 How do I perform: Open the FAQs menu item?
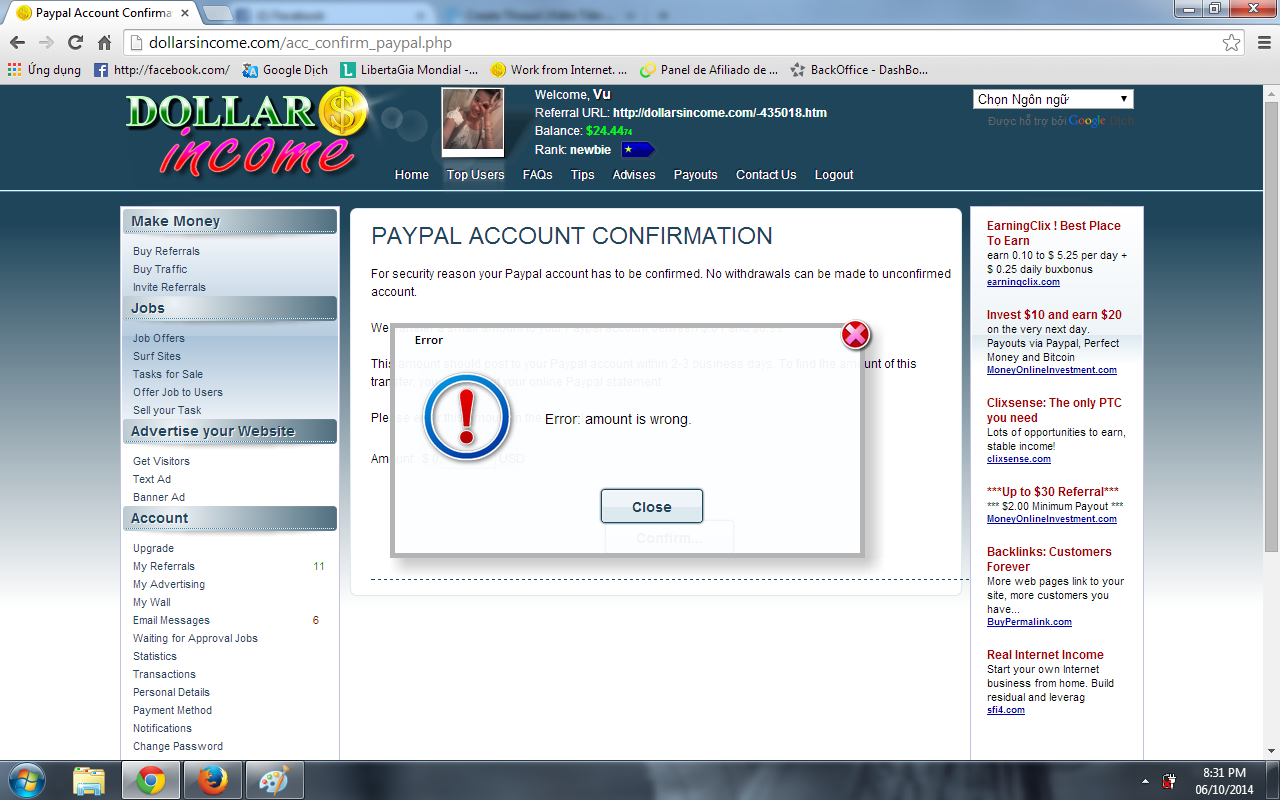[x=538, y=175]
